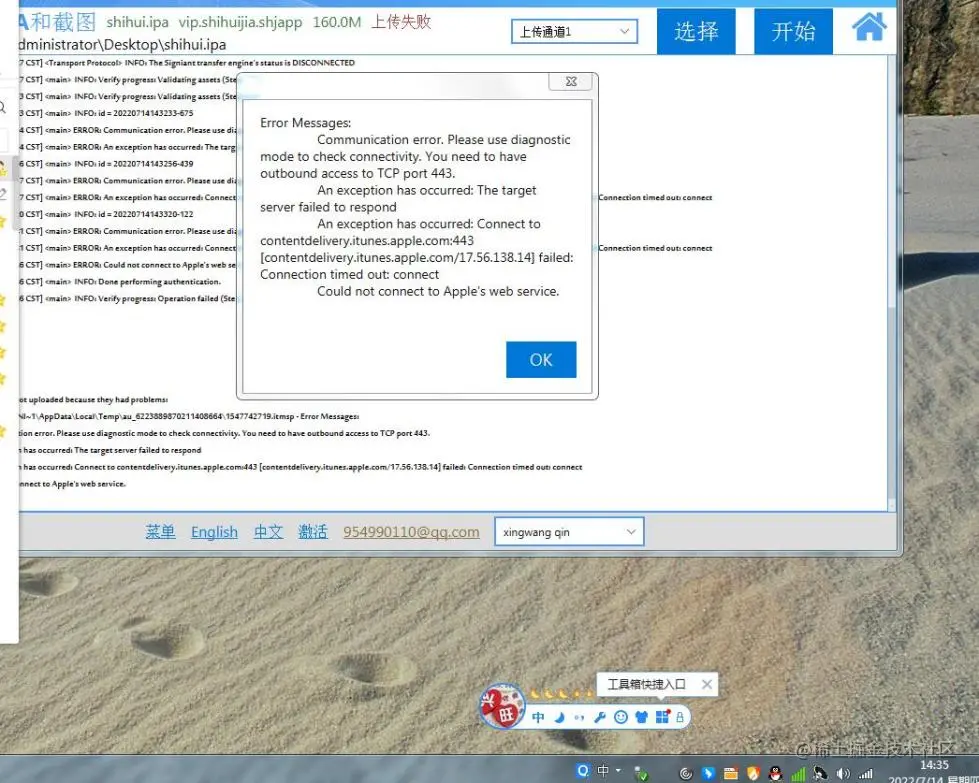Open the 菜单 menu at the bottom
Screen dimensions: 979x783
click(159, 531)
